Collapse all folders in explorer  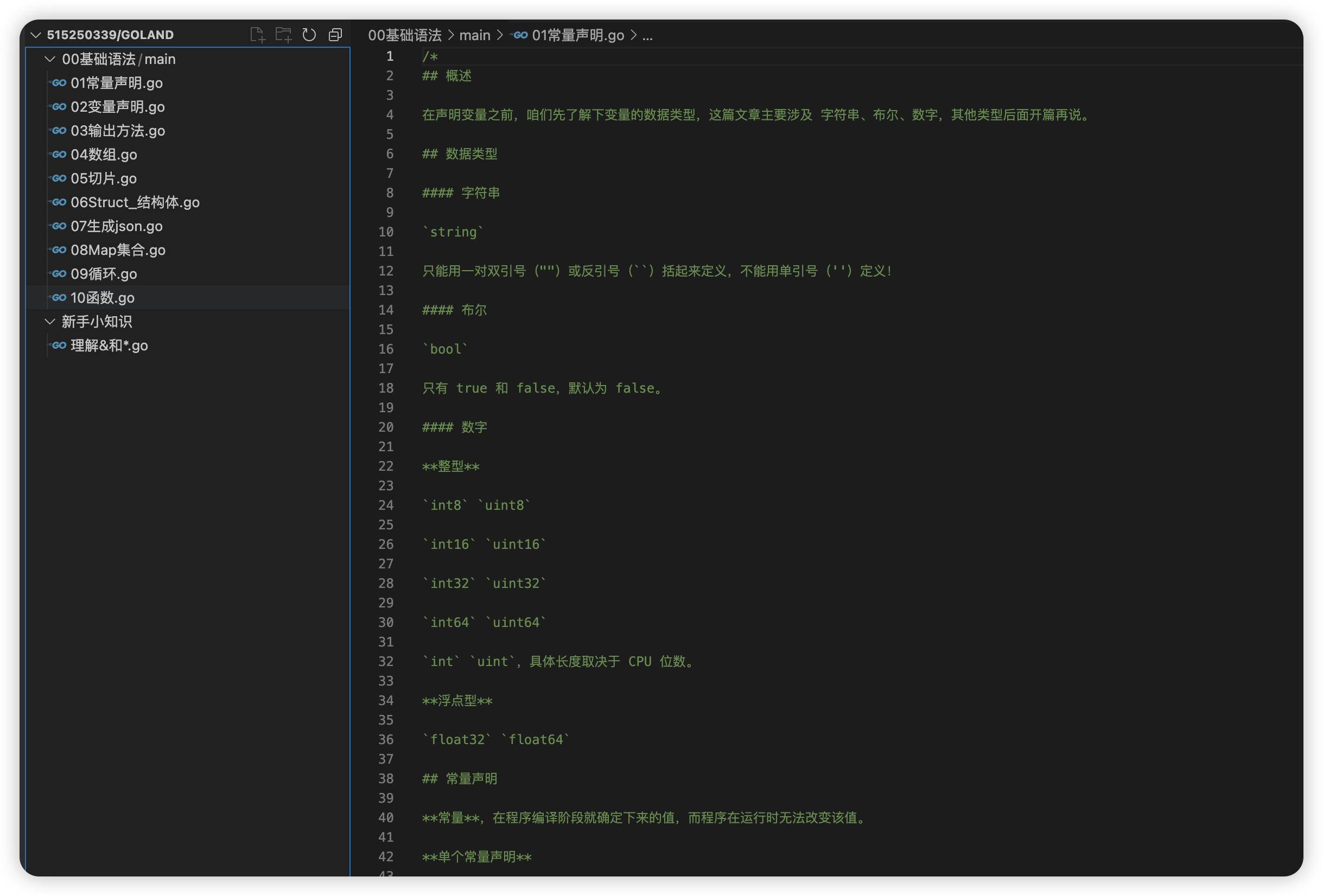[335, 35]
